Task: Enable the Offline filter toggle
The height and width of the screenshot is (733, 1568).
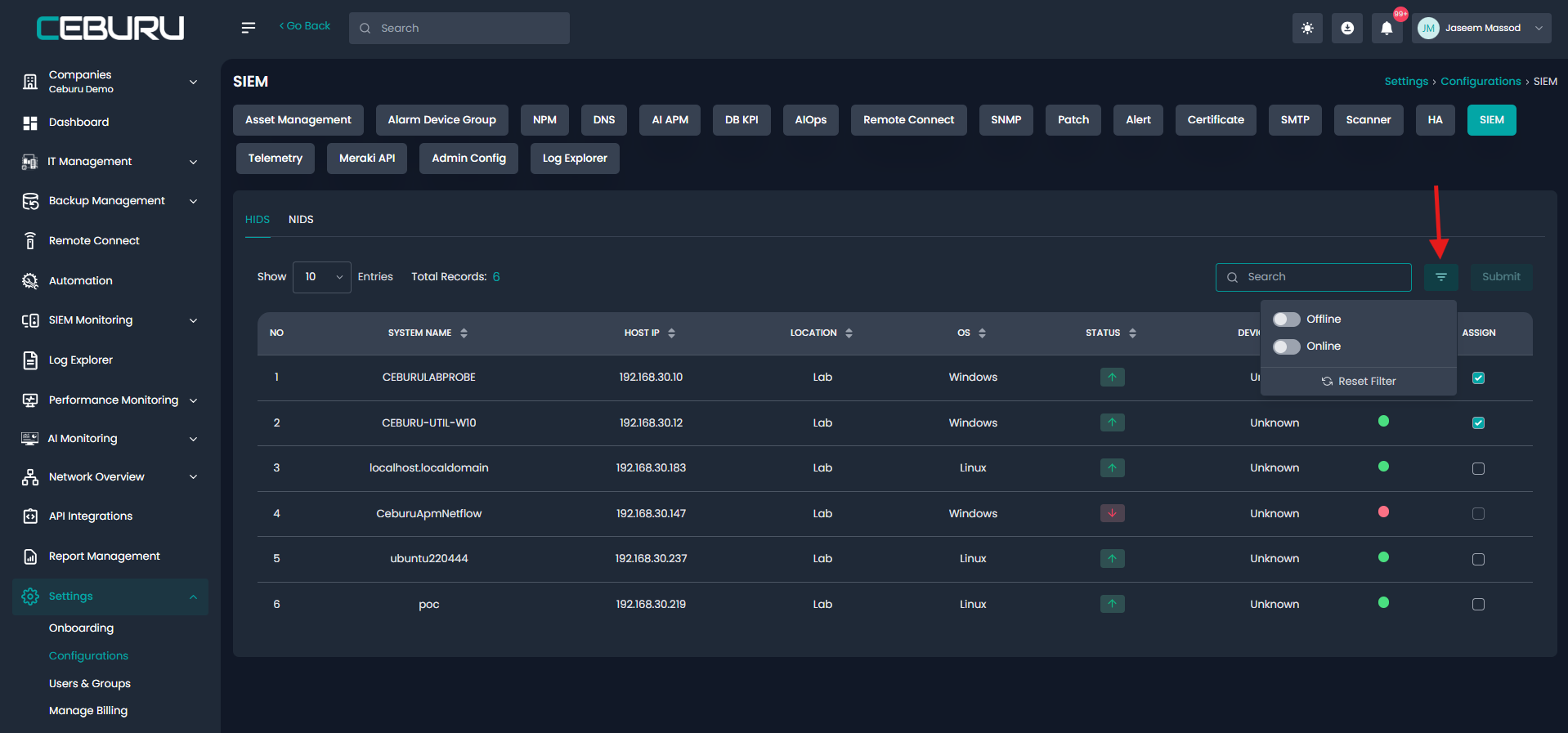Action: 1286,320
